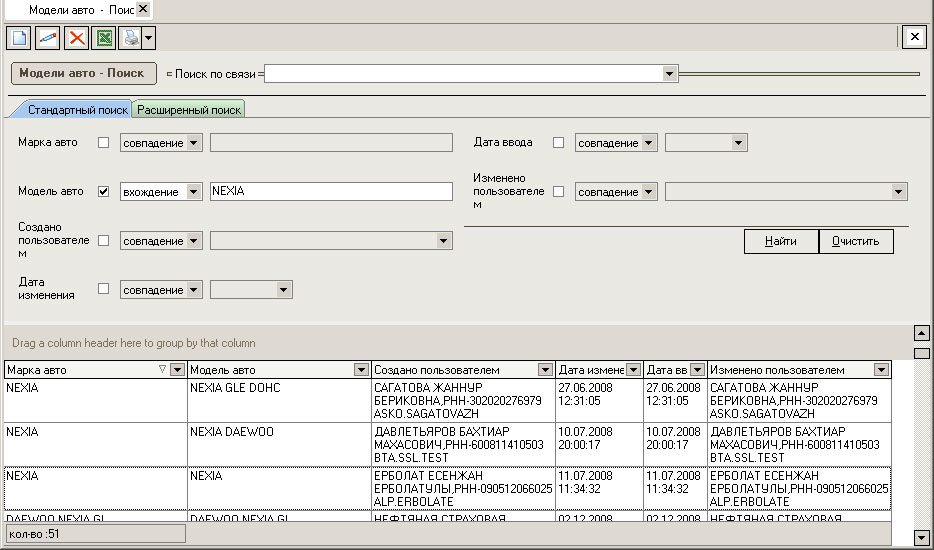Toggle the Дата ввода checkbox
This screenshot has width=934, height=550.
(559, 143)
